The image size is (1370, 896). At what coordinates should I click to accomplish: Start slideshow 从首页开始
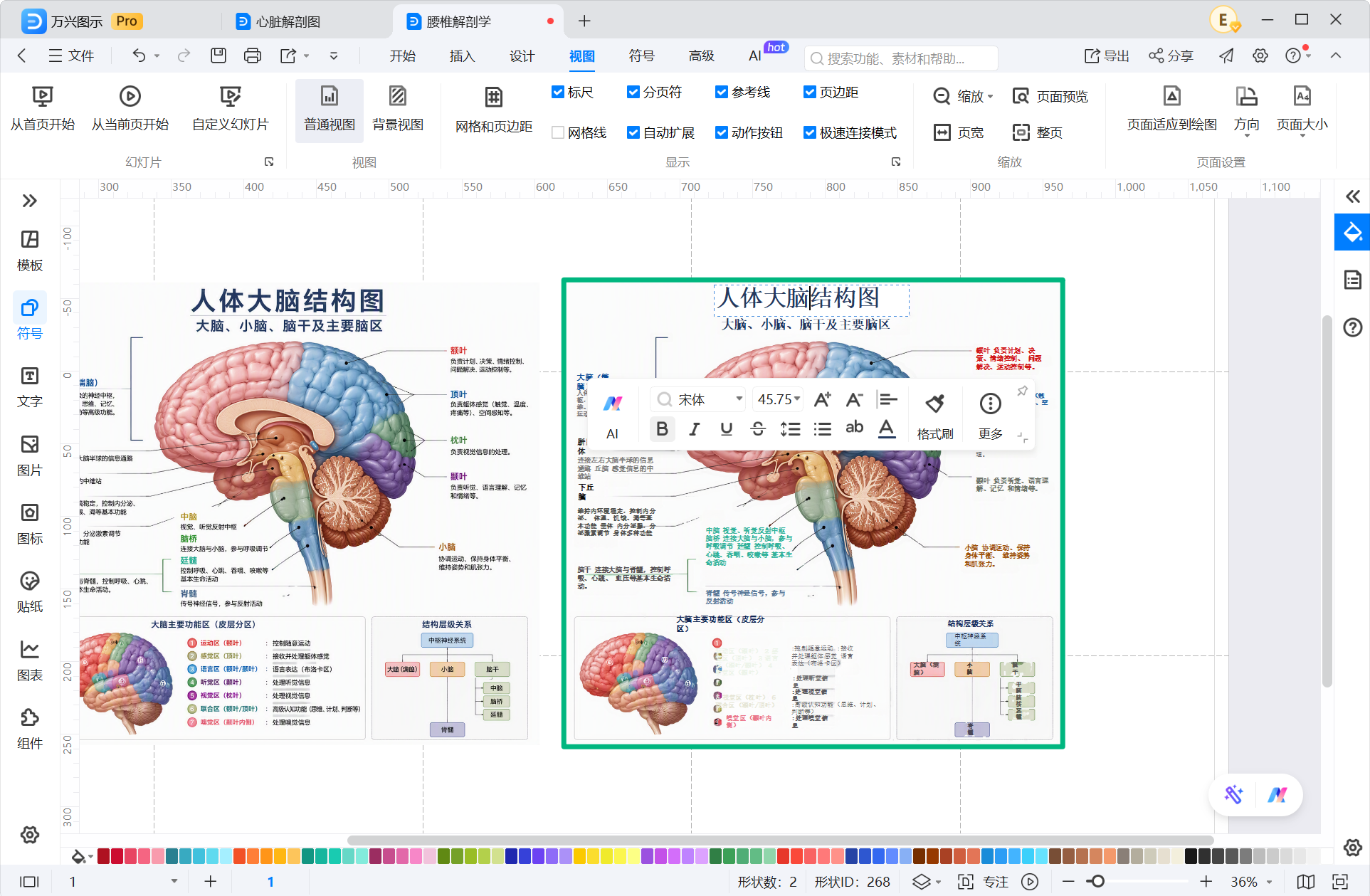pos(43,109)
